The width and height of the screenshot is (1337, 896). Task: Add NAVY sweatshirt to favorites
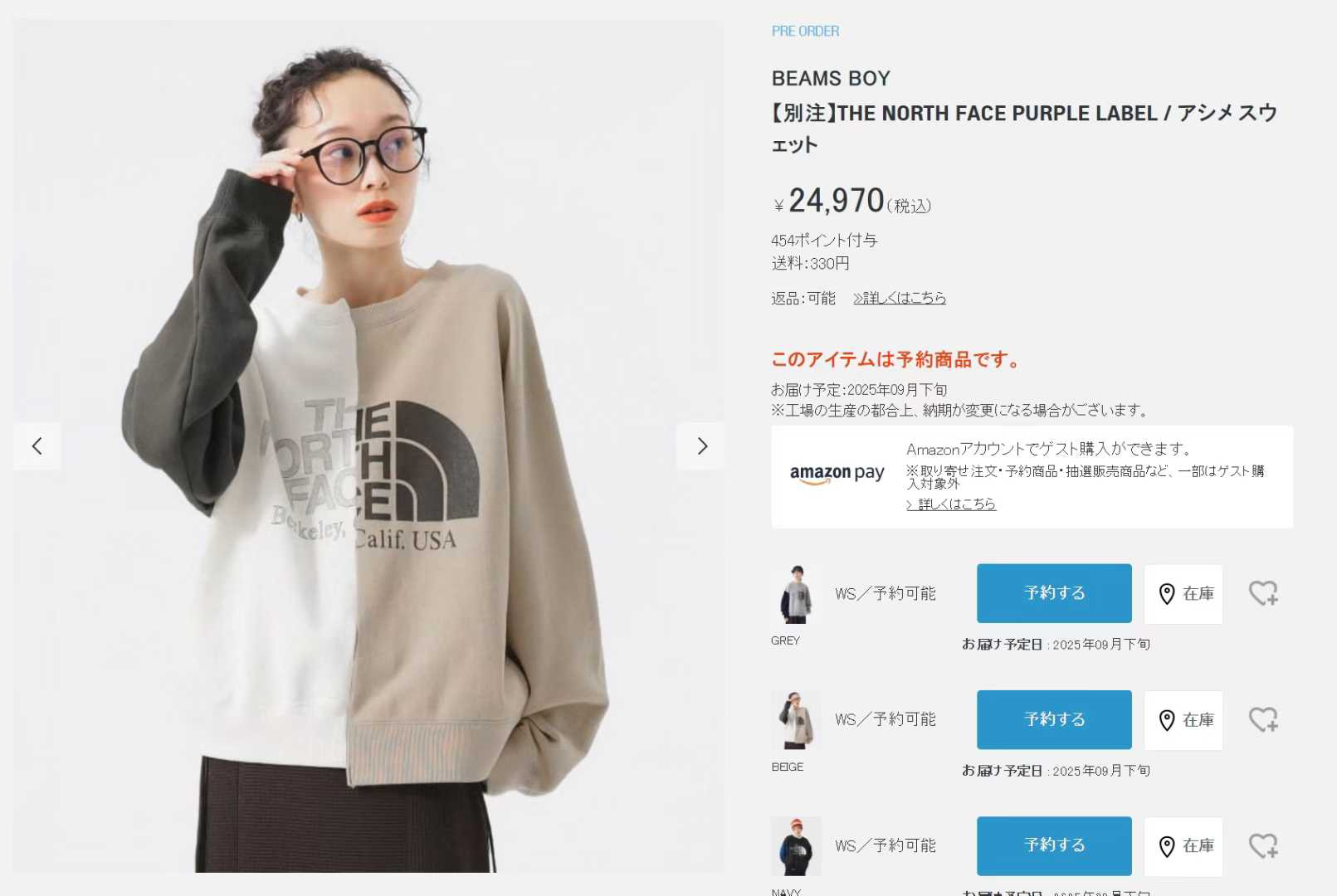click(1263, 845)
